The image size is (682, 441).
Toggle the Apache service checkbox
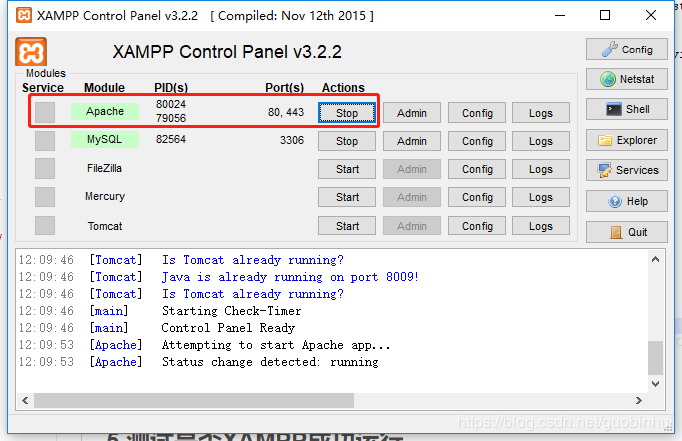click(45, 113)
